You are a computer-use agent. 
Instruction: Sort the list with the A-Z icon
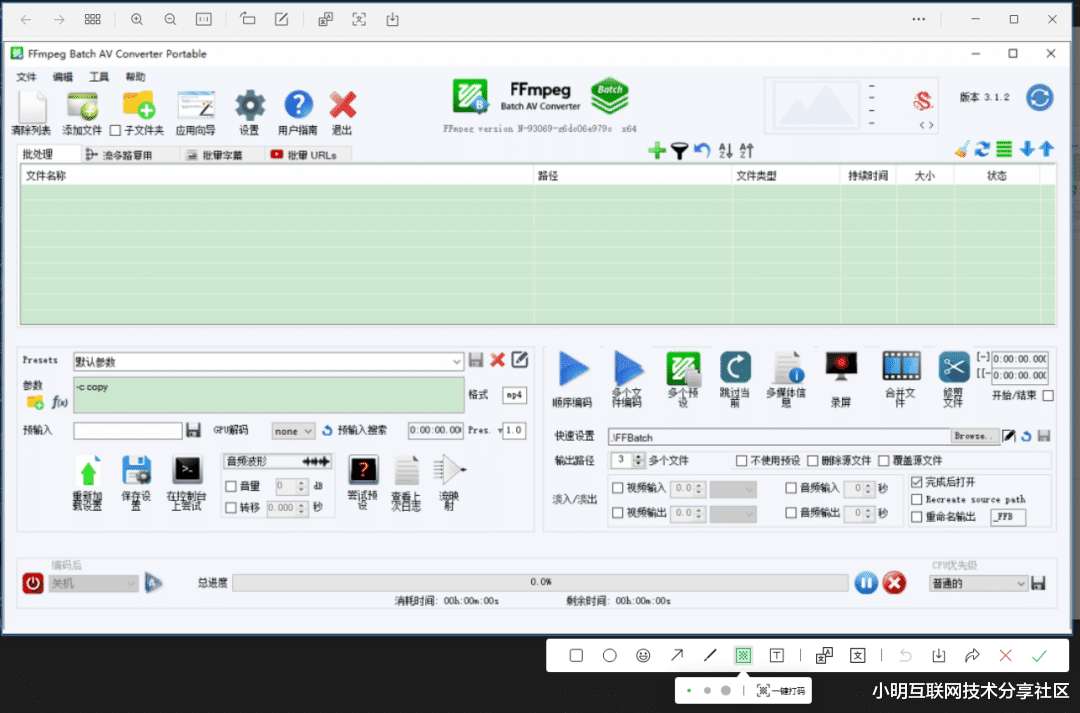(x=725, y=150)
